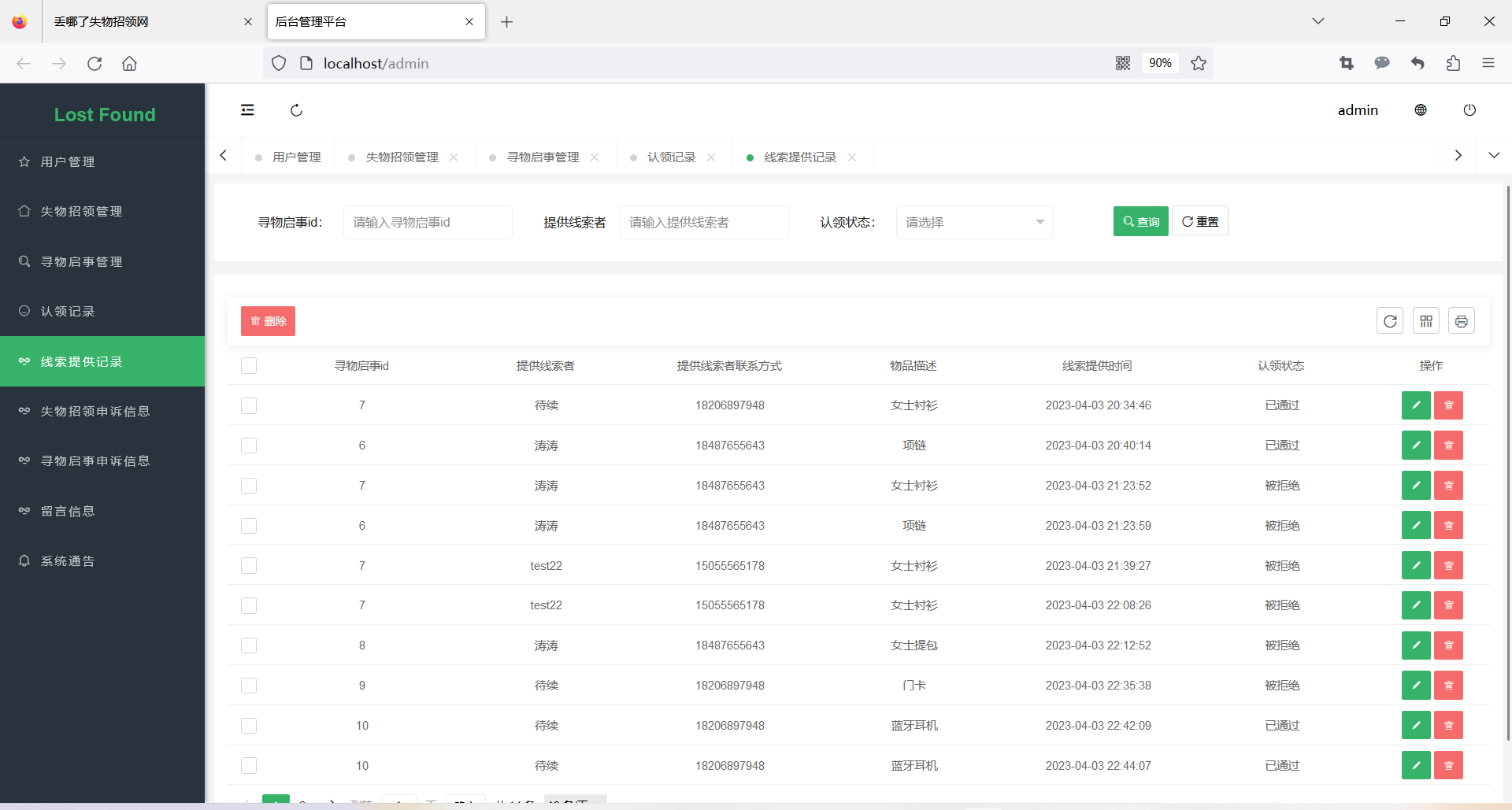Screen dimensions: 1512x810
Task: Delete the row dated 2023-04-03 20:34:46
Action: point(1449,405)
